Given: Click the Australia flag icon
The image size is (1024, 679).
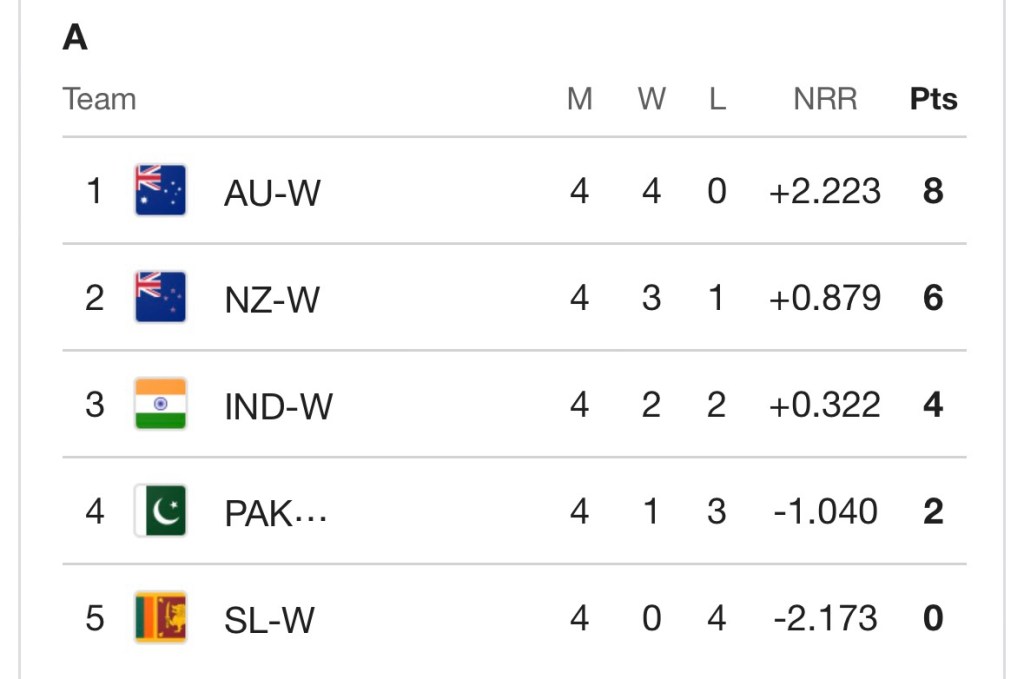Looking at the screenshot, I should point(160,190).
